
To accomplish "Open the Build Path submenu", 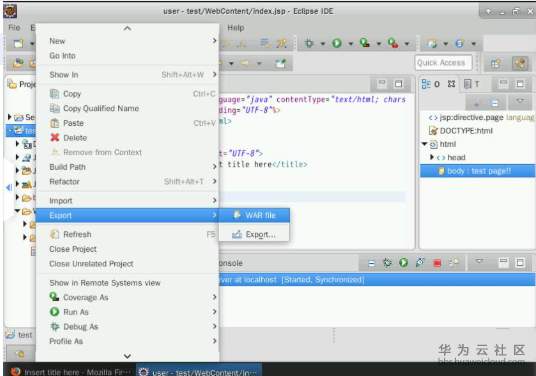I will (127, 167).
